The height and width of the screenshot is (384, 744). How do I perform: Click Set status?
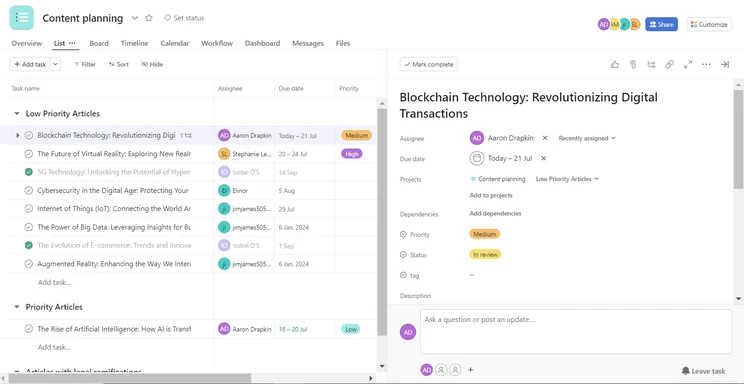pos(184,18)
